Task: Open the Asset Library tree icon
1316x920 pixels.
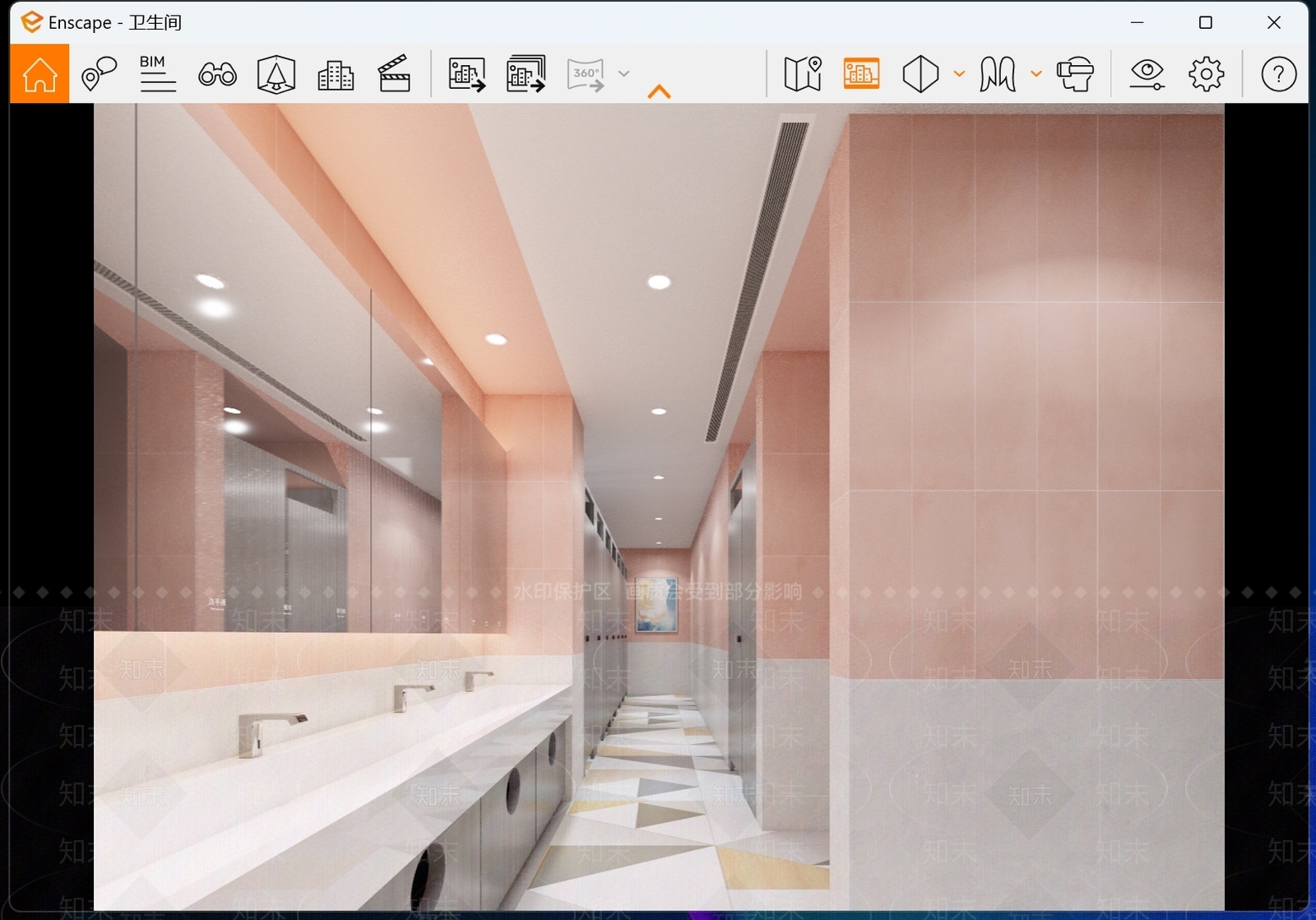Action: pos(276,74)
